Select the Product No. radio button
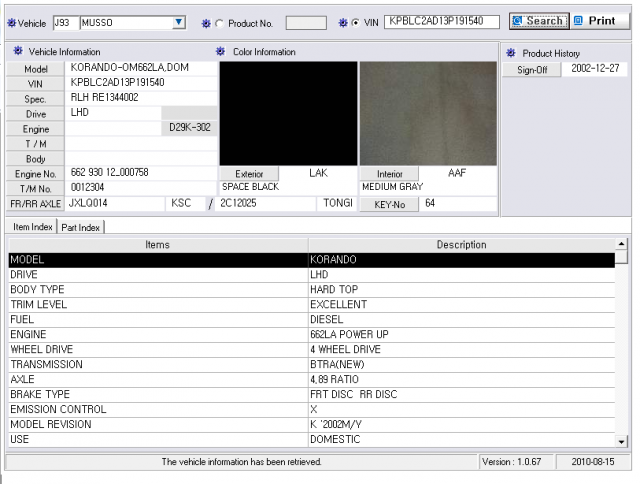640x484 pixels. click(220, 24)
